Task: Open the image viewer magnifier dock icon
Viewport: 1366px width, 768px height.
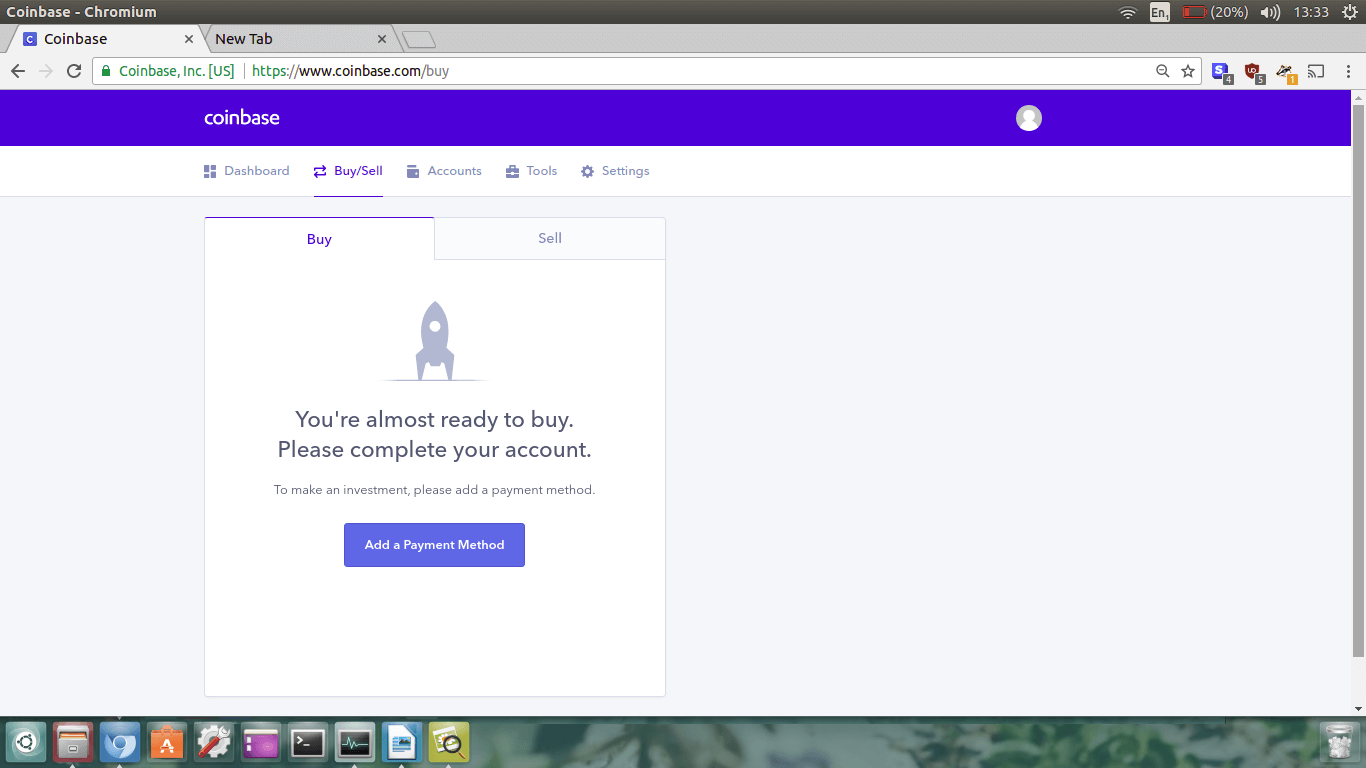Action: click(x=449, y=743)
